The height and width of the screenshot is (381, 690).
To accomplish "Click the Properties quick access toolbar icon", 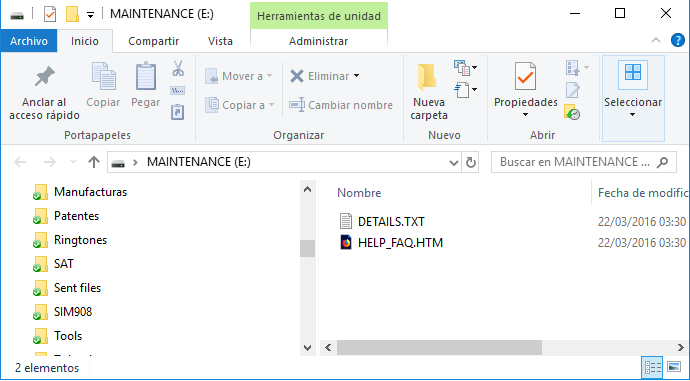I will point(50,14).
